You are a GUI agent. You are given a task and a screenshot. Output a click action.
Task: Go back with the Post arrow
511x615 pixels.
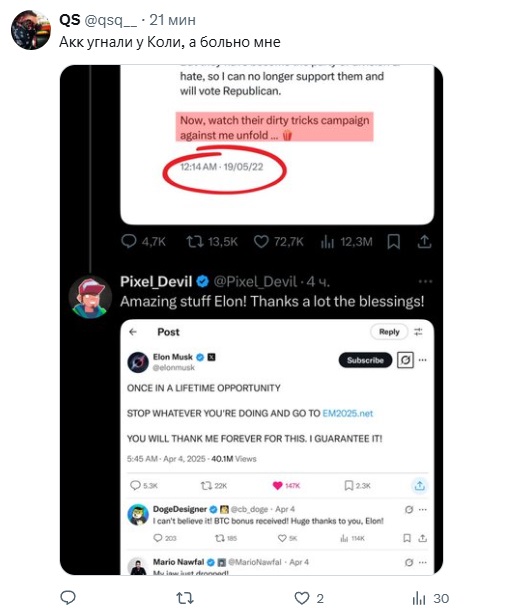click(x=133, y=332)
